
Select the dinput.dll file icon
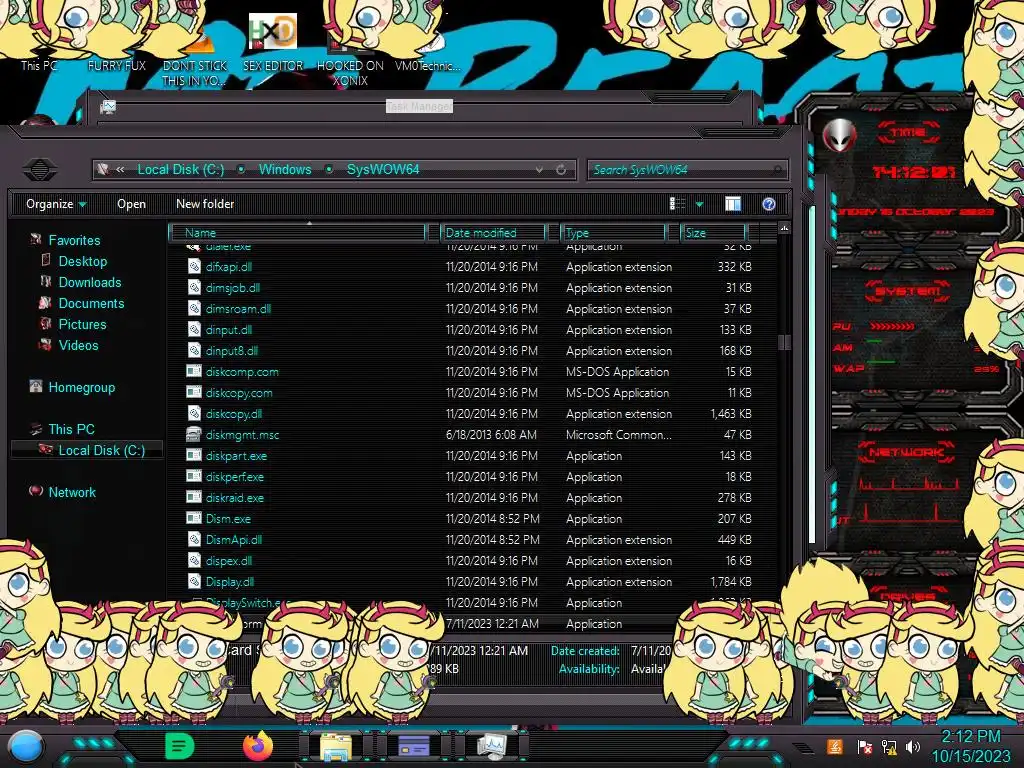pyautogui.click(x=194, y=330)
